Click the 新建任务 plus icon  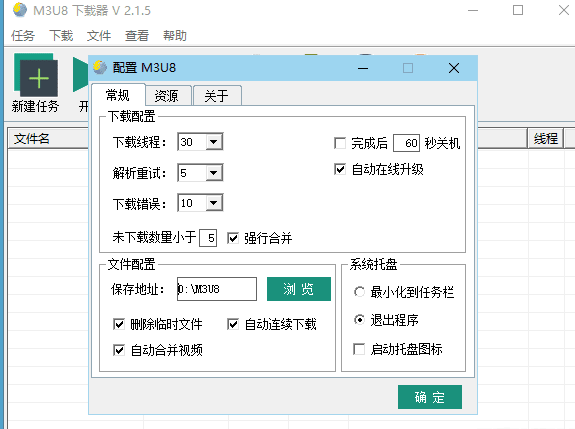(x=36, y=75)
